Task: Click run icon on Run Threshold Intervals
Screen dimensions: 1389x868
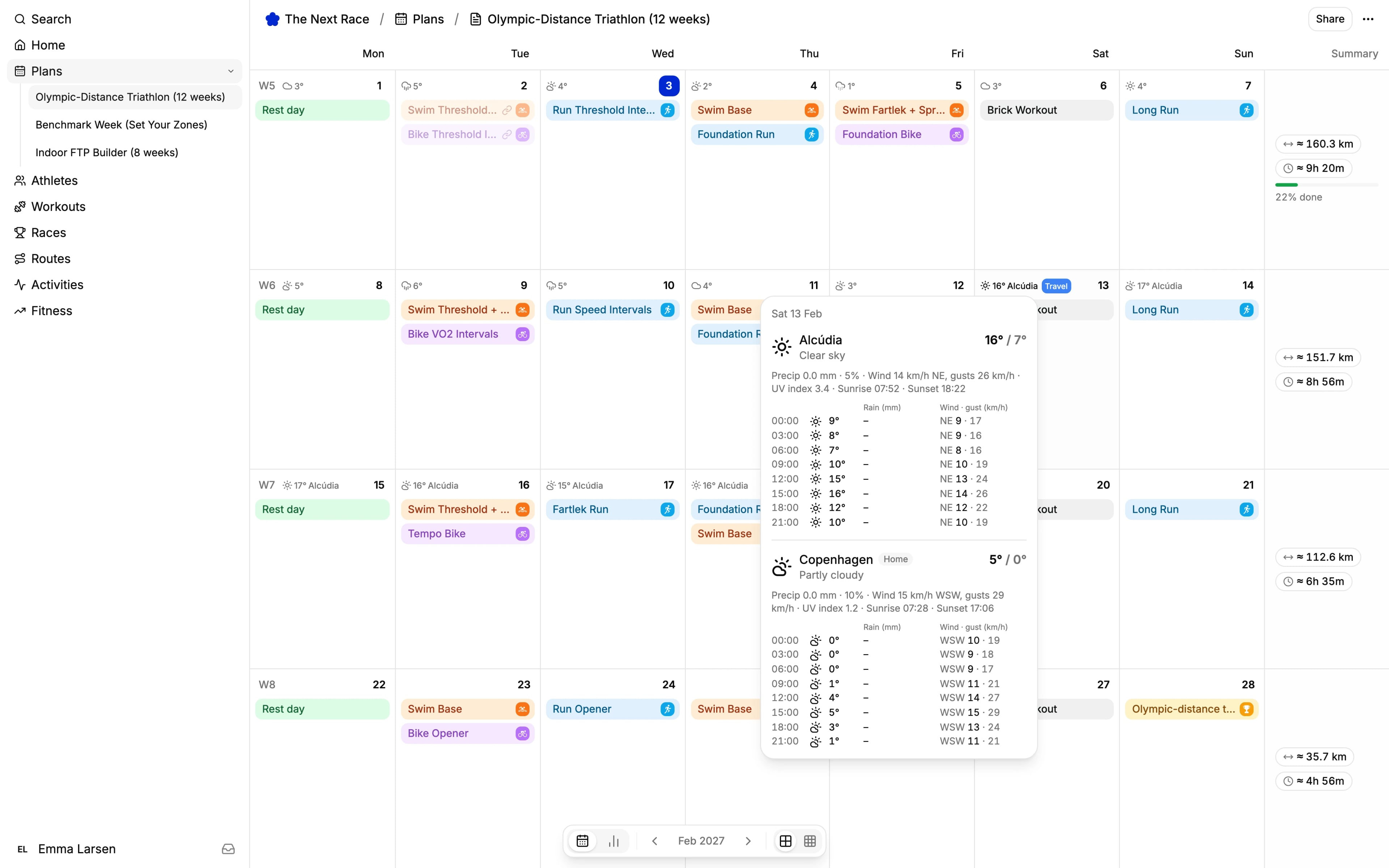Action: pos(667,110)
